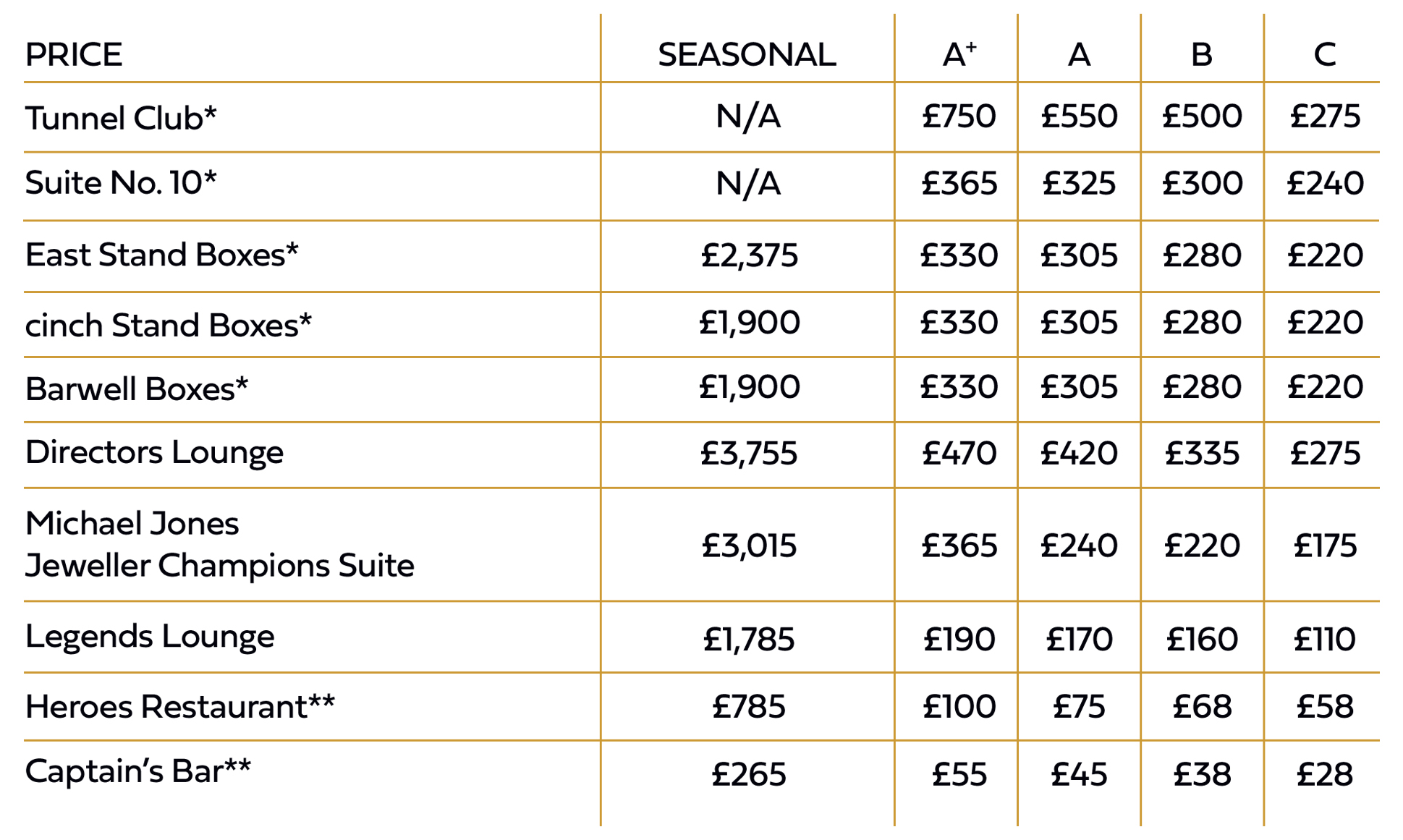The width and height of the screenshot is (1403, 840).
Task: Select Legends Lounge category B price £160
Action: [x=1202, y=639]
